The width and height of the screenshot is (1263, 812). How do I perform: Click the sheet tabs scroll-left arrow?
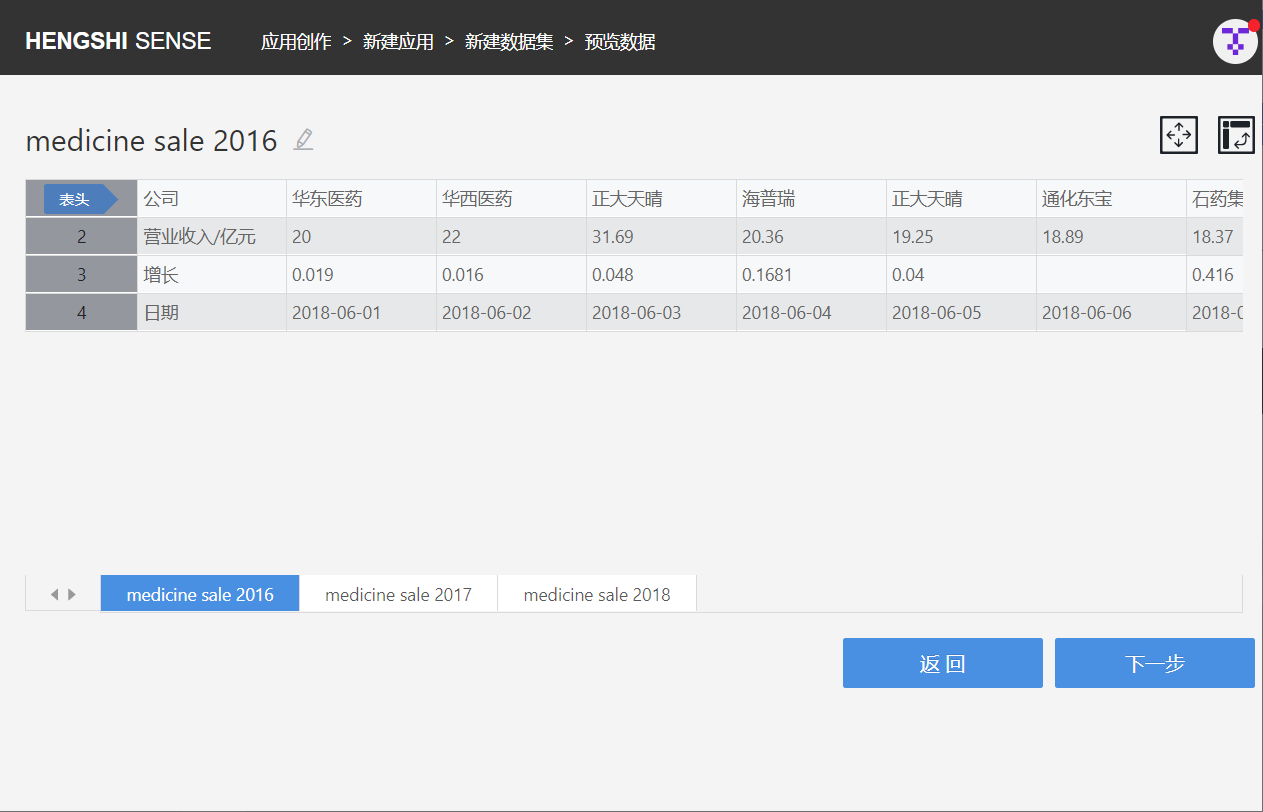click(x=54, y=594)
